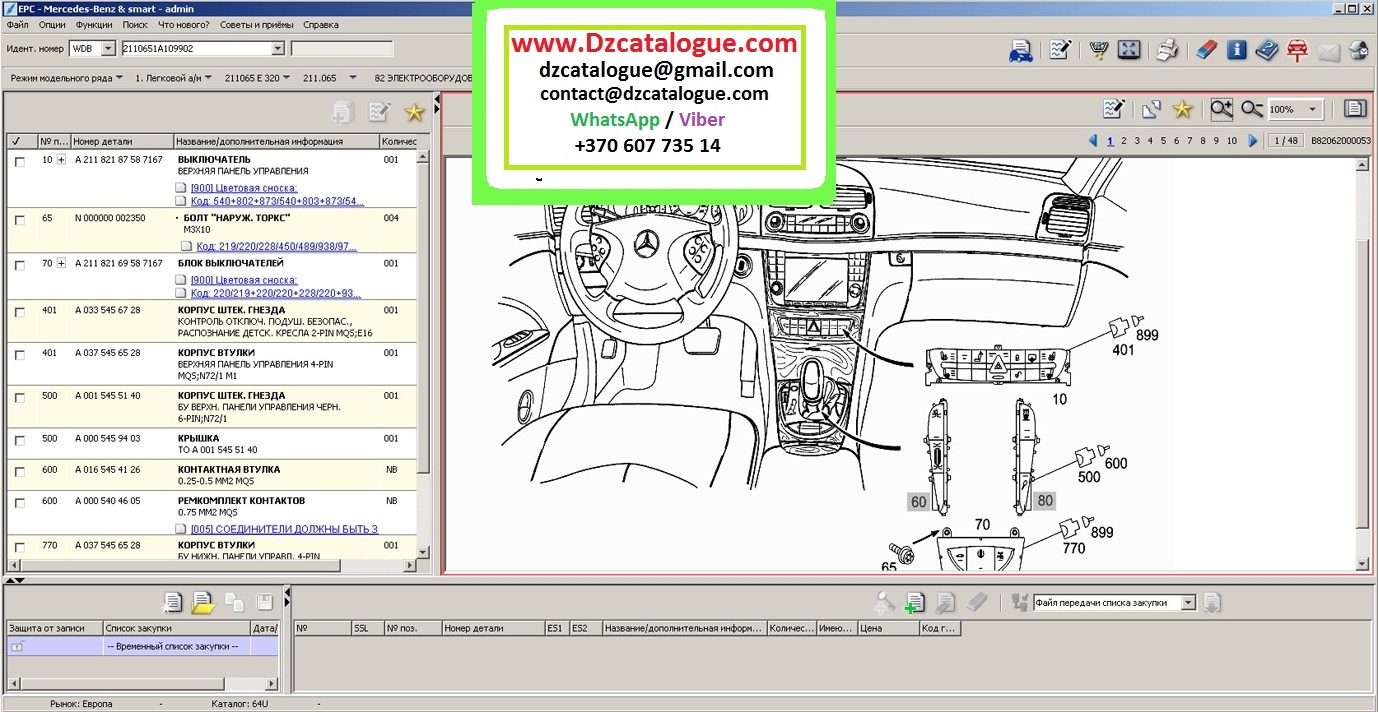1378x712 pixels.
Task: Select the 'Временный список закупки' row
Action: (143, 647)
